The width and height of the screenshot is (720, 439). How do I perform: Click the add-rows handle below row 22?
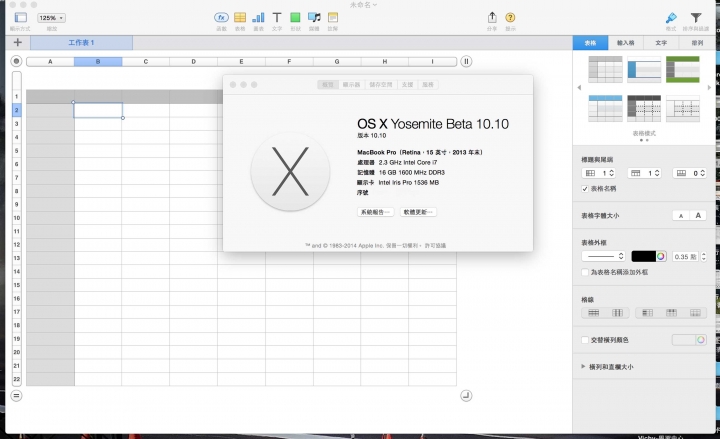[x=17, y=395]
